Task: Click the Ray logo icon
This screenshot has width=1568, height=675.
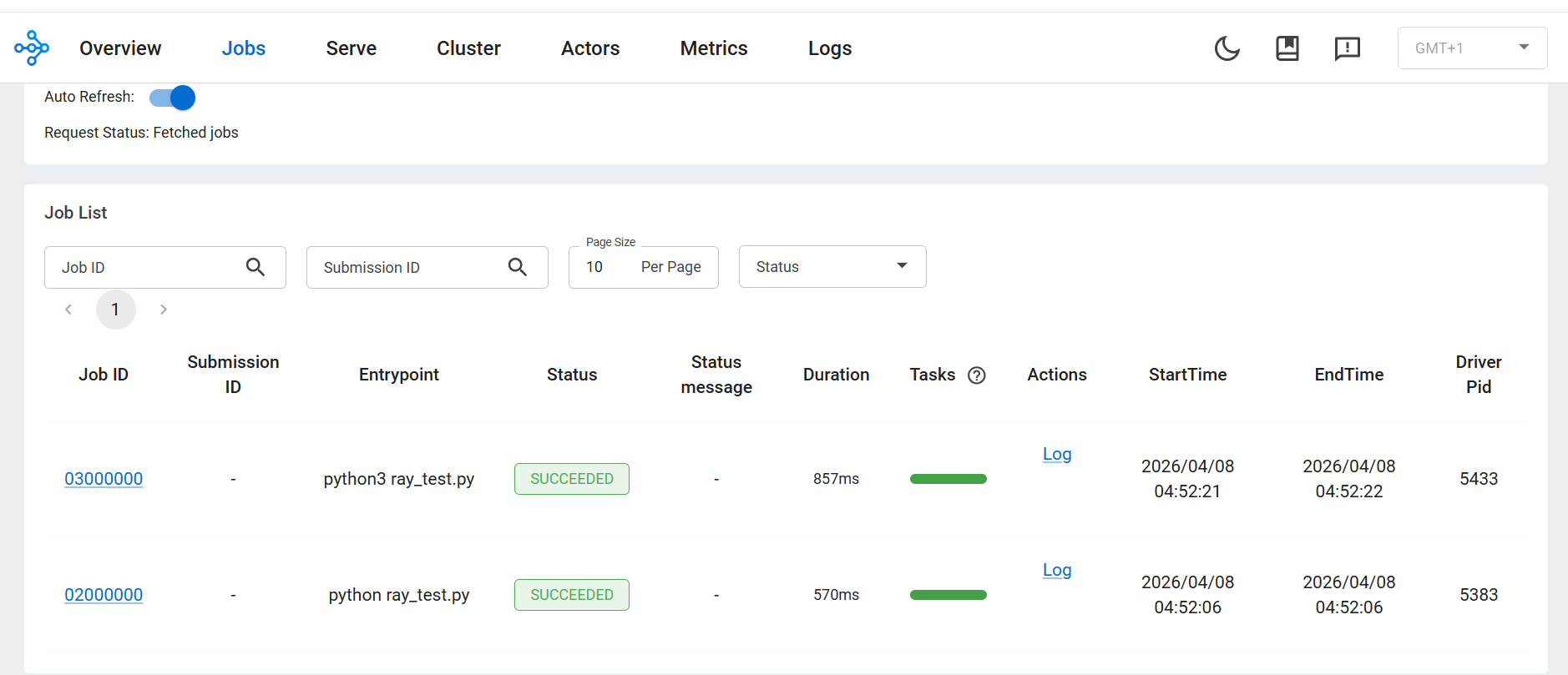Action: tap(32, 48)
